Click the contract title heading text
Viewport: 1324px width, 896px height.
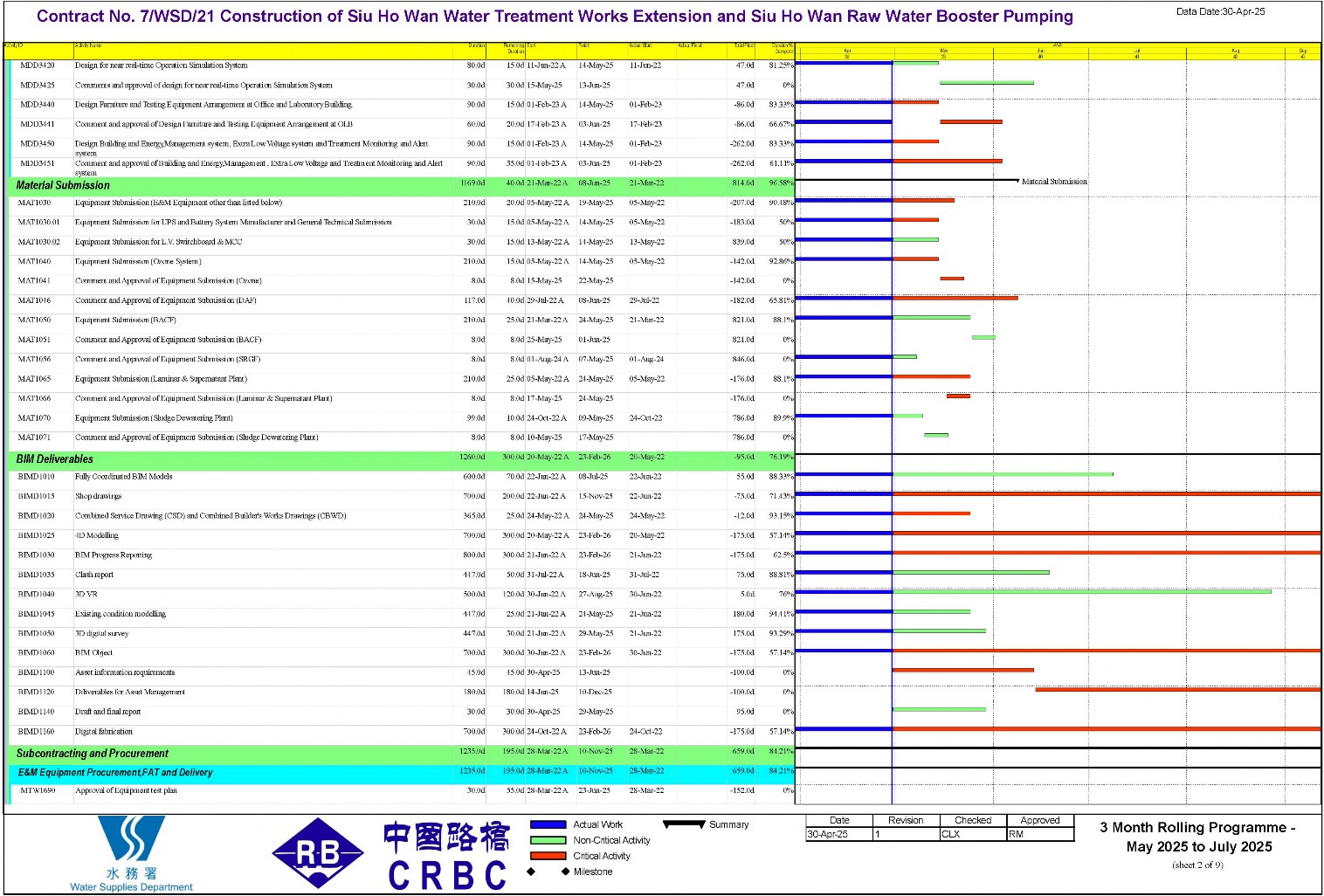pyautogui.click(x=555, y=17)
